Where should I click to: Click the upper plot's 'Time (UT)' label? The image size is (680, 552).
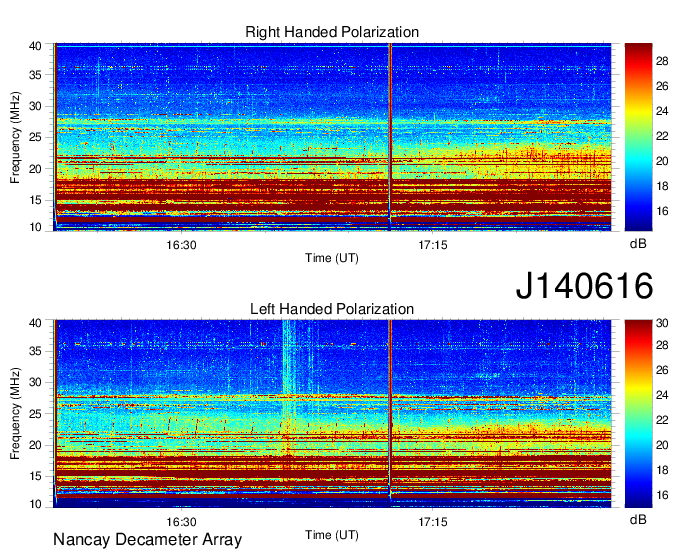click(x=332, y=258)
